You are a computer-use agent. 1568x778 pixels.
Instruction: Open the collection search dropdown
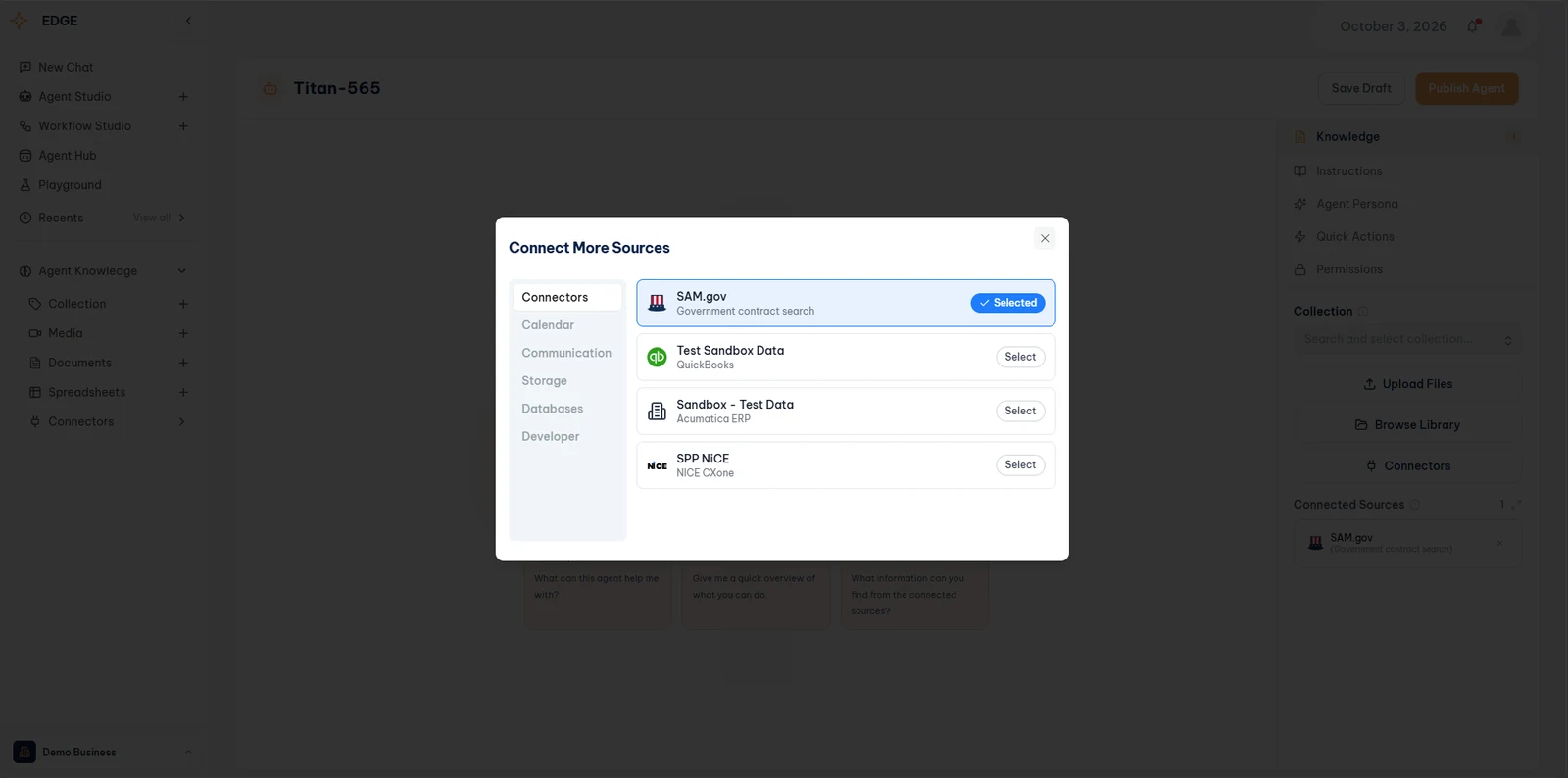1407,339
